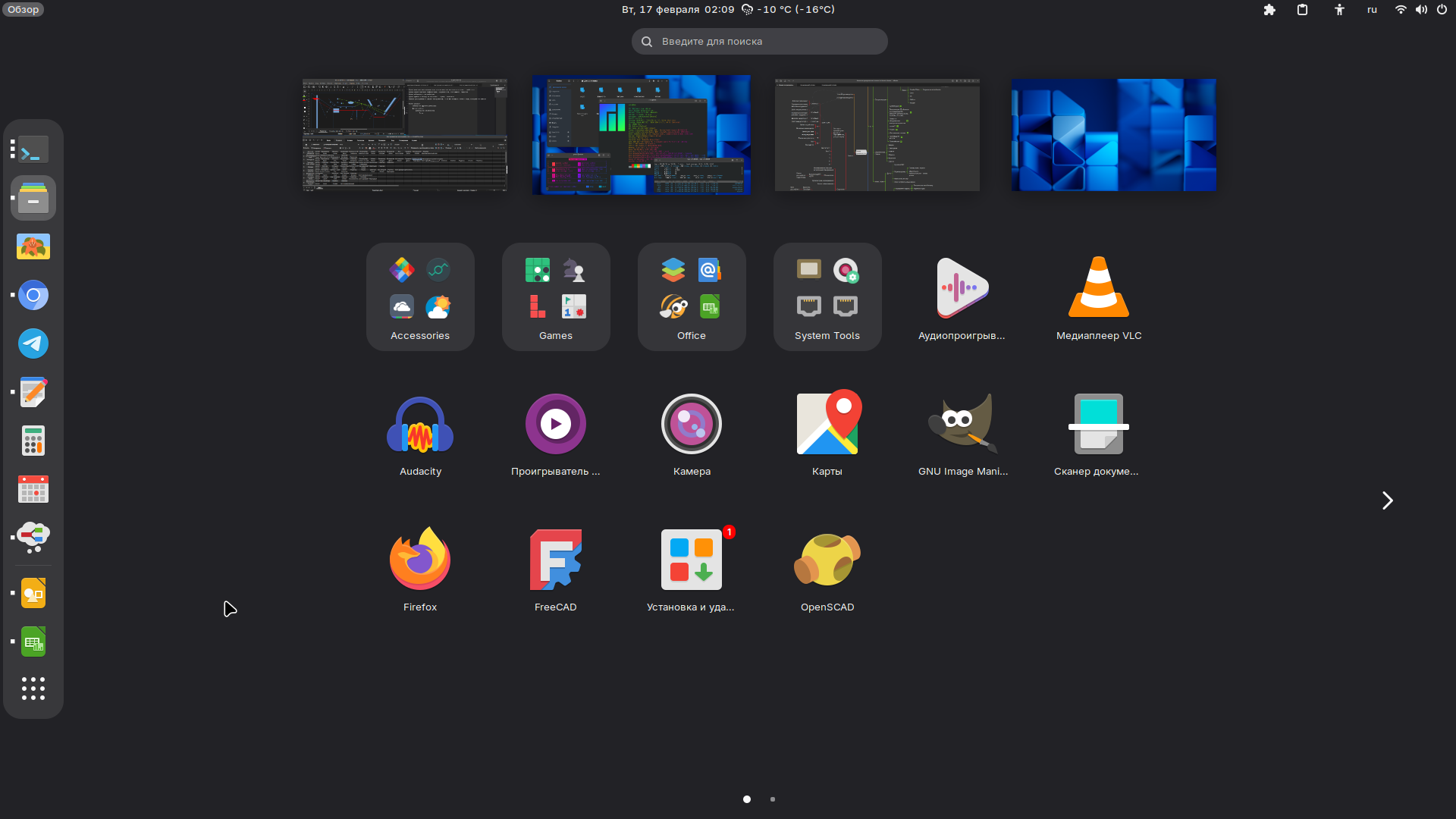Go to next app grid page arrow
Image resolution: width=1456 pixels, height=819 pixels.
[1387, 500]
